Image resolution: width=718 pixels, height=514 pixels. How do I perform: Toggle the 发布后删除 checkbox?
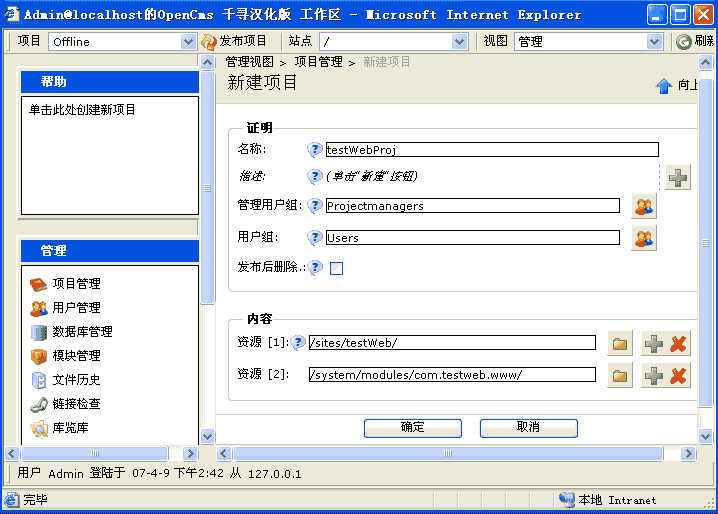click(x=337, y=268)
